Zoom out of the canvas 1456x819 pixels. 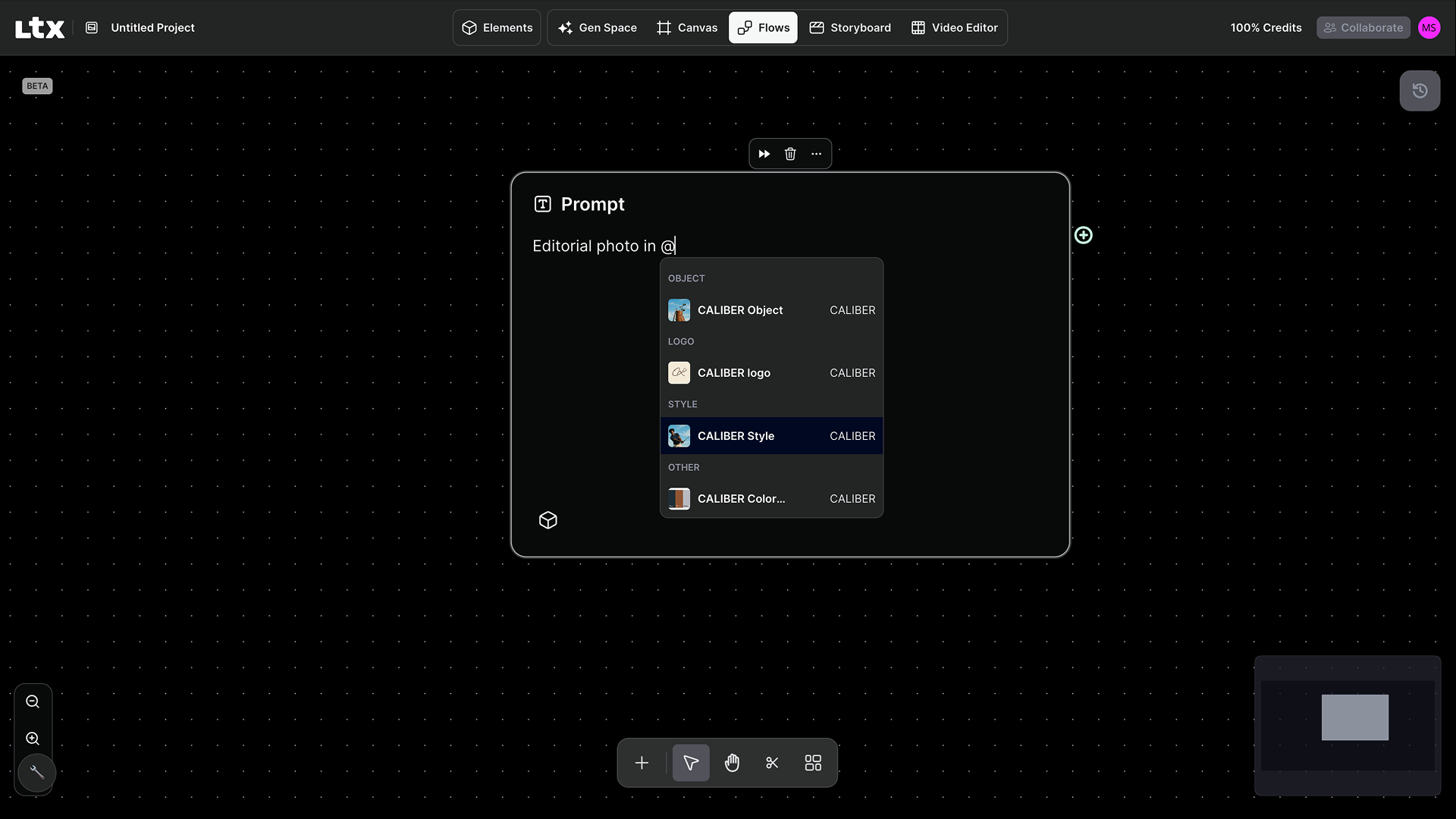coord(33,701)
